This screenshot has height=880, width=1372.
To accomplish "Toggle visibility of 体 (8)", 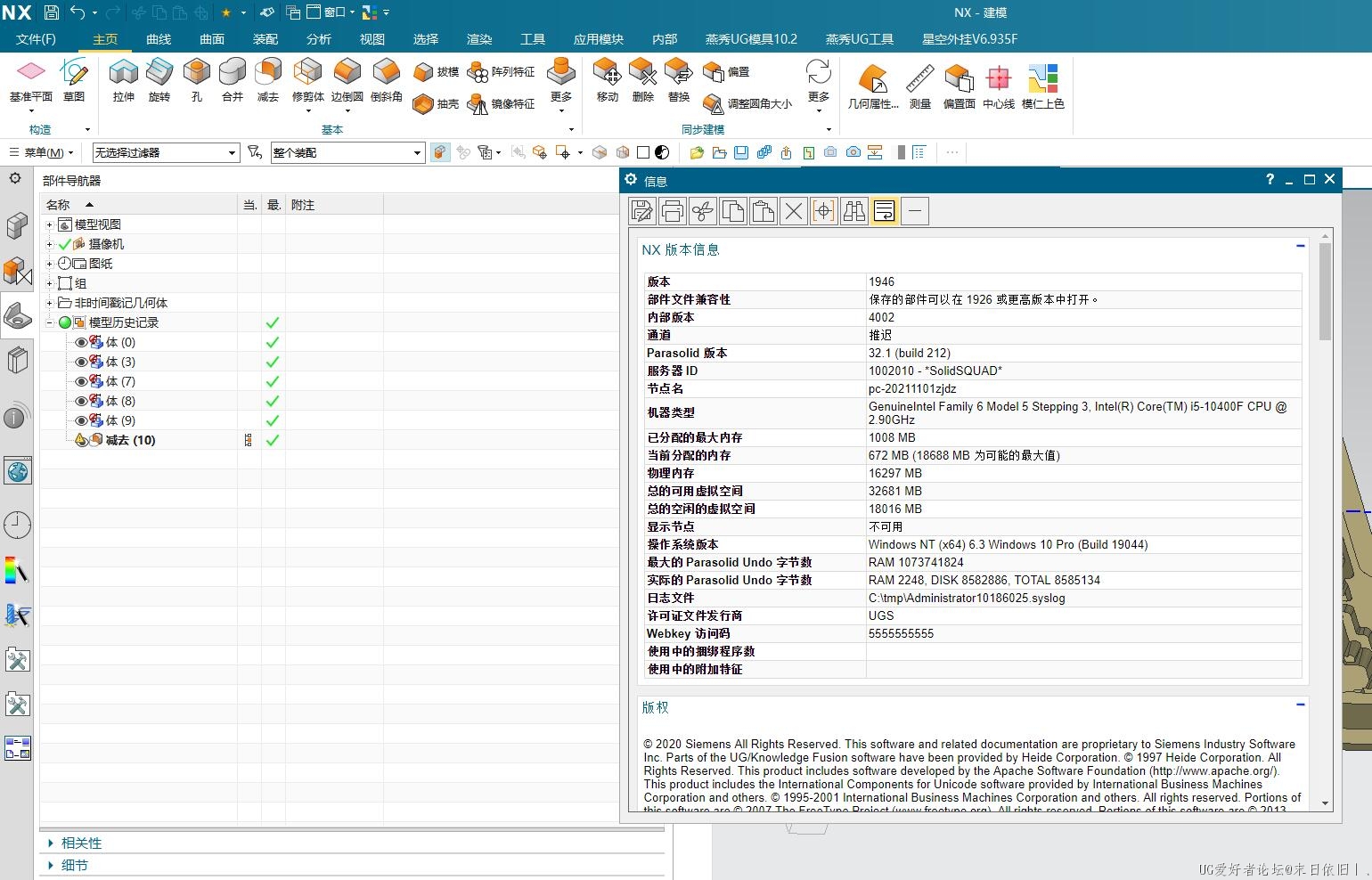I will pos(81,401).
